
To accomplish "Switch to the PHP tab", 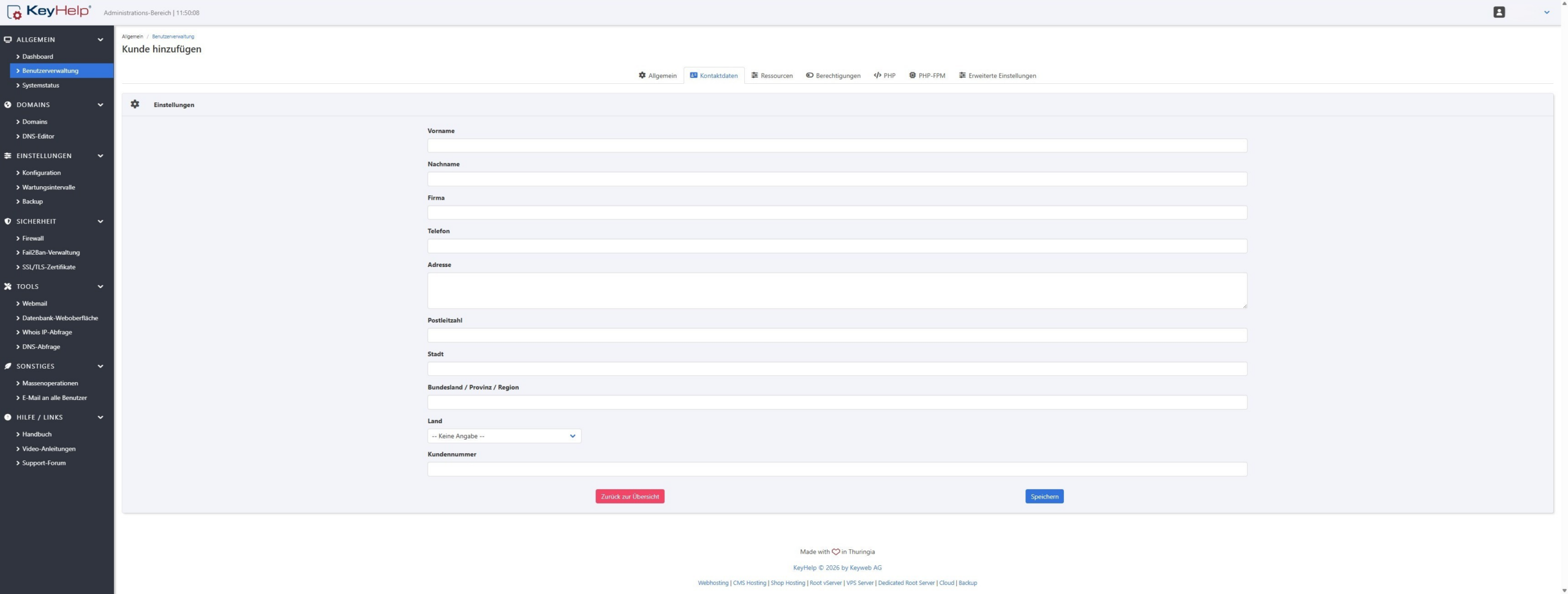I will (884, 75).
